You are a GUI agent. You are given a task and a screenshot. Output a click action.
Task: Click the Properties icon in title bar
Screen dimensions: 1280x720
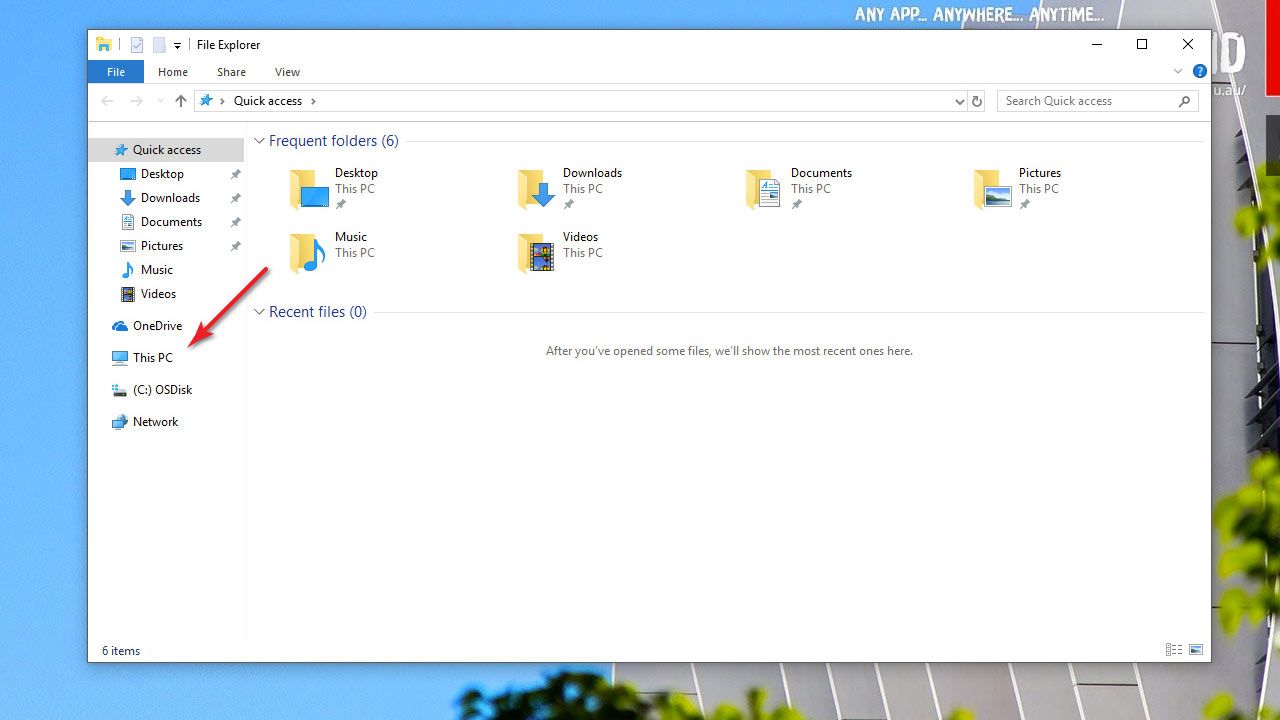tap(137, 45)
